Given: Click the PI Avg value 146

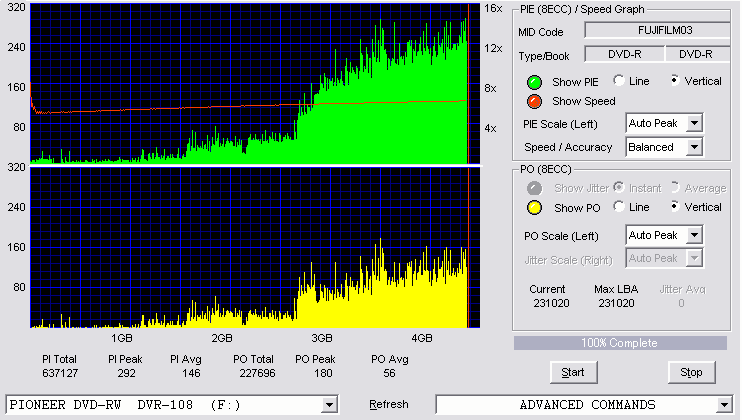Looking at the screenshot, I should point(191,373).
